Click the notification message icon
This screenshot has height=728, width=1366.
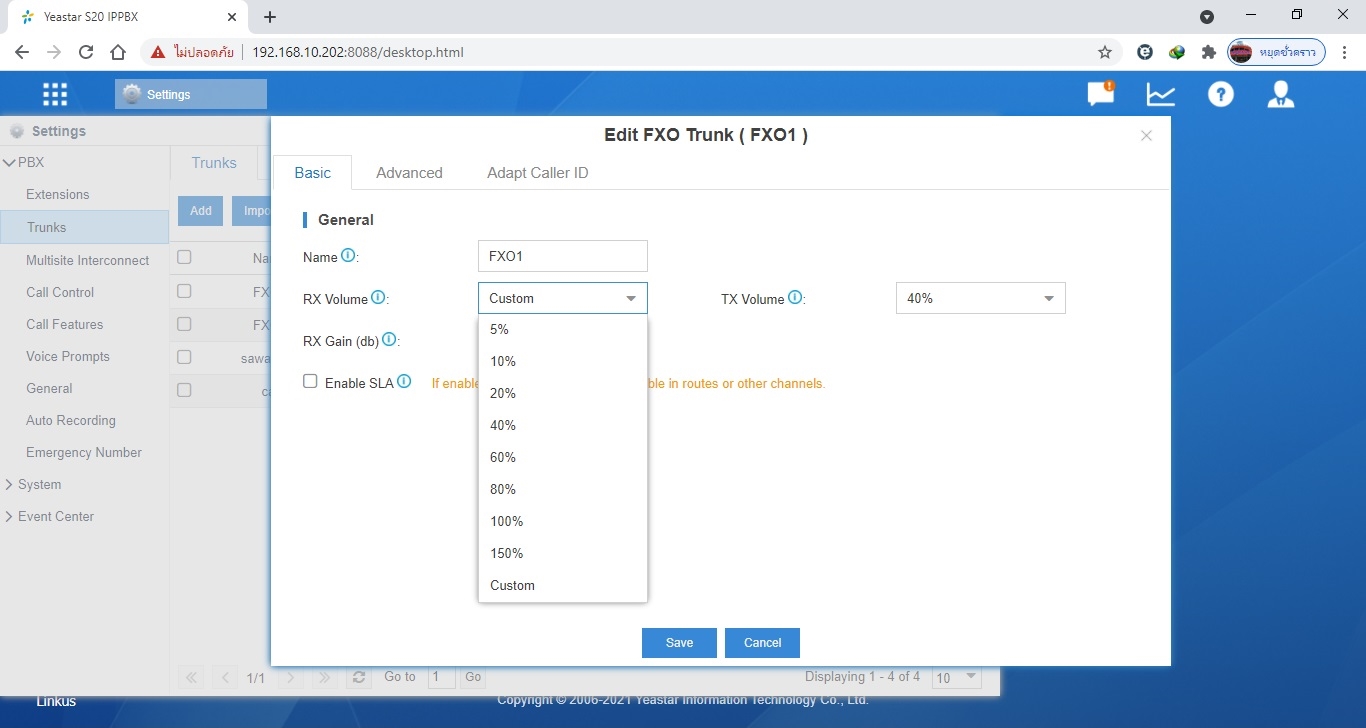1100,94
